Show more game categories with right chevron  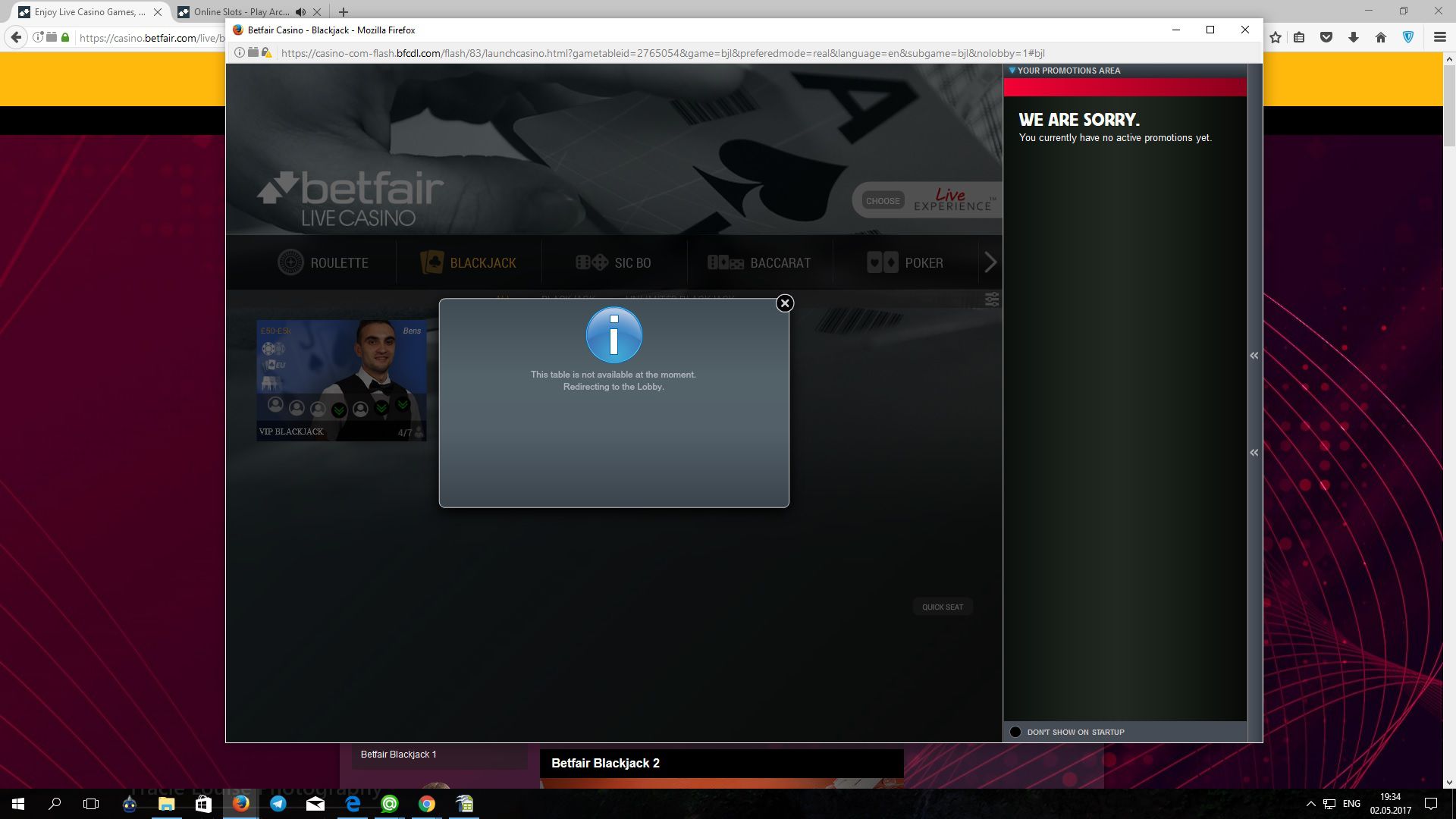990,262
